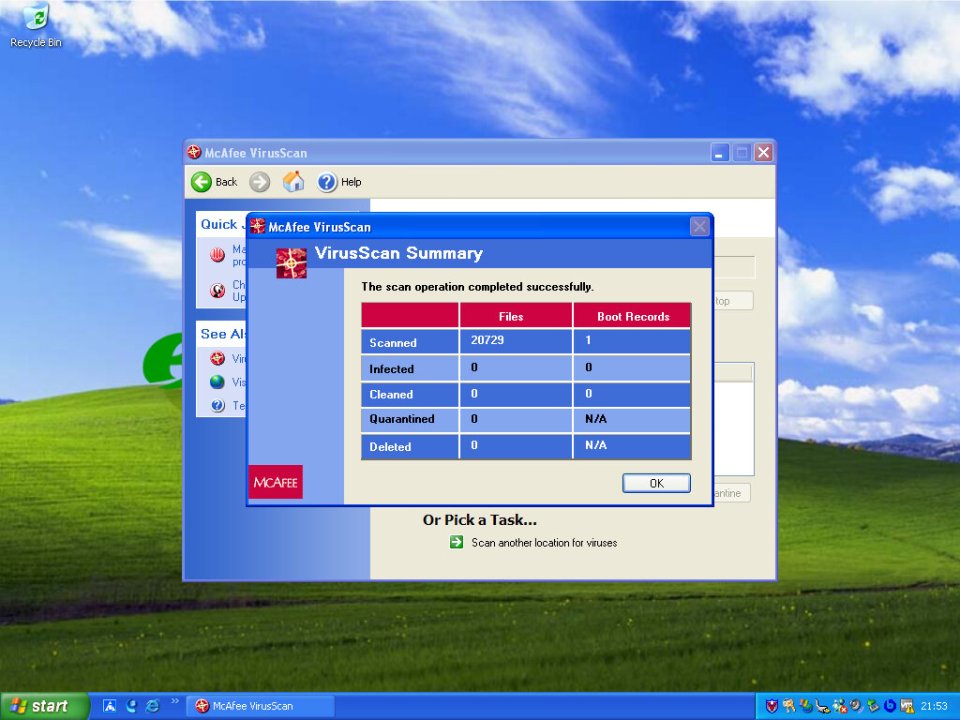Click the system clock showing 21:53
Screen dimensions: 960x720
[933, 706]
